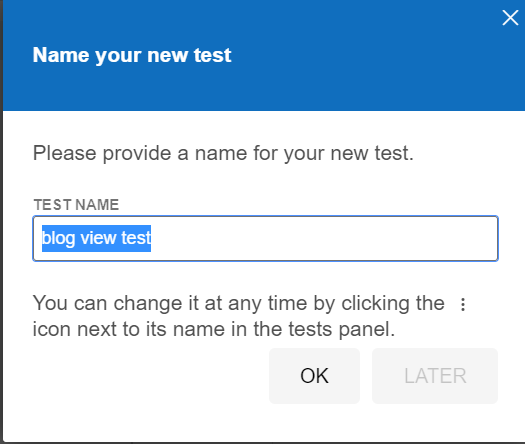The image size is (525, 444).
Task: Click the word 'test' in the input
Action: click(136, 238)
